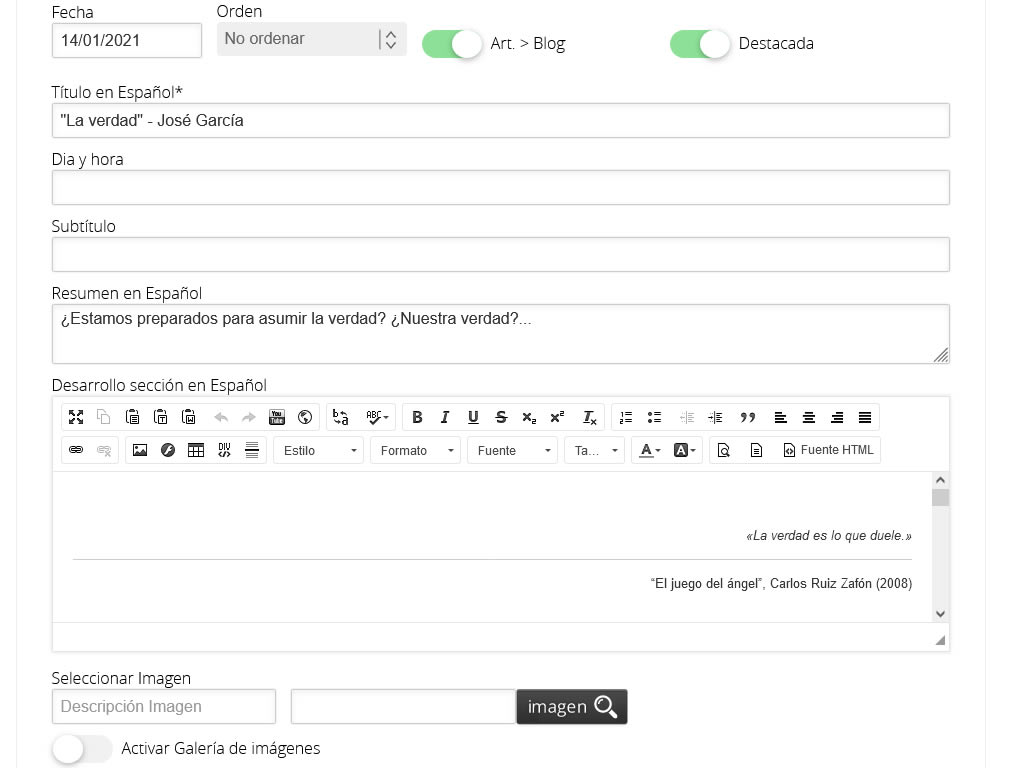Maximize the editor with the fullscreen icon
The image size is (1024, 768).
pos(76,418)
